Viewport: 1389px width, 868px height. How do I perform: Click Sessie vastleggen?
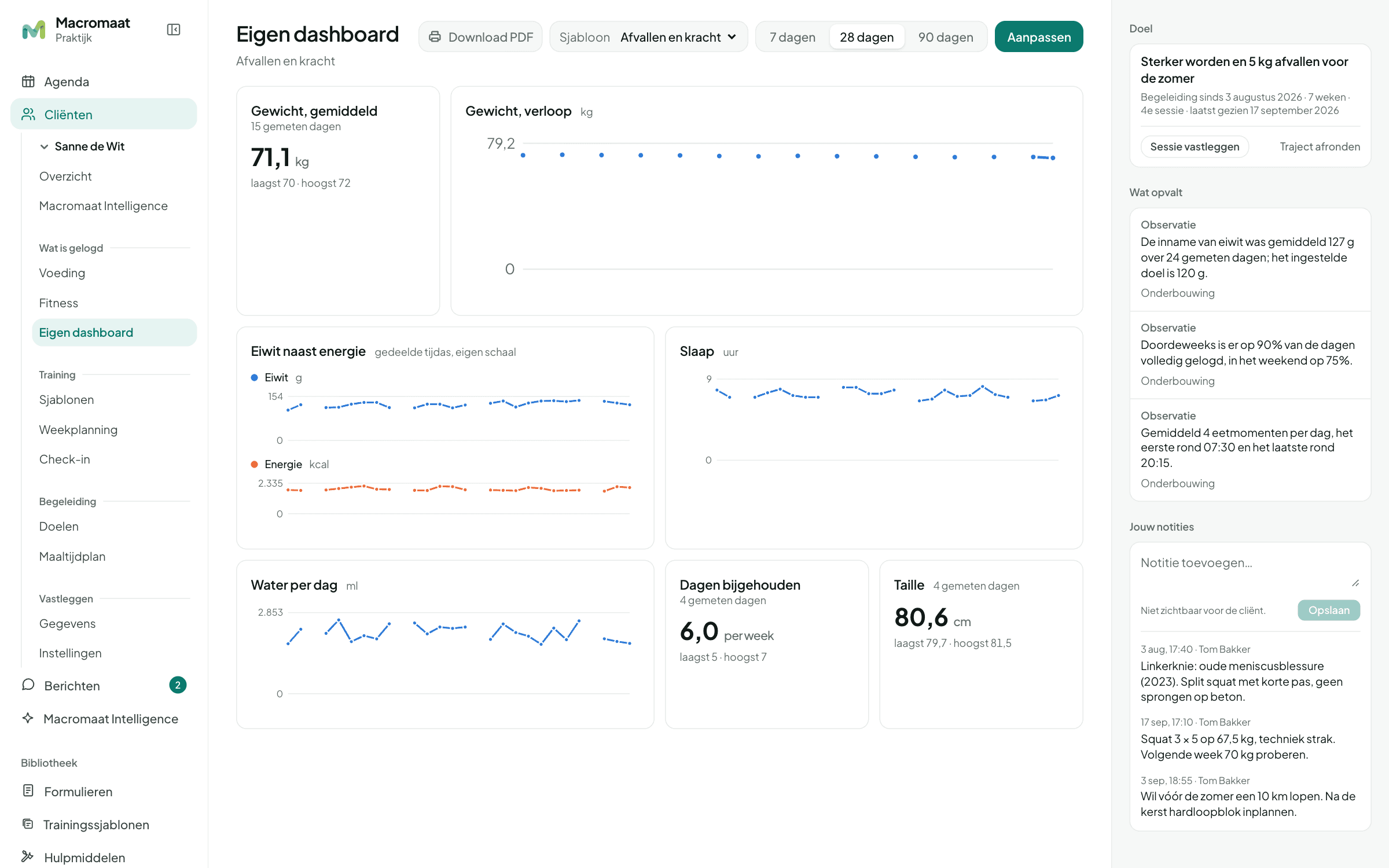[x=1195, y=146]
